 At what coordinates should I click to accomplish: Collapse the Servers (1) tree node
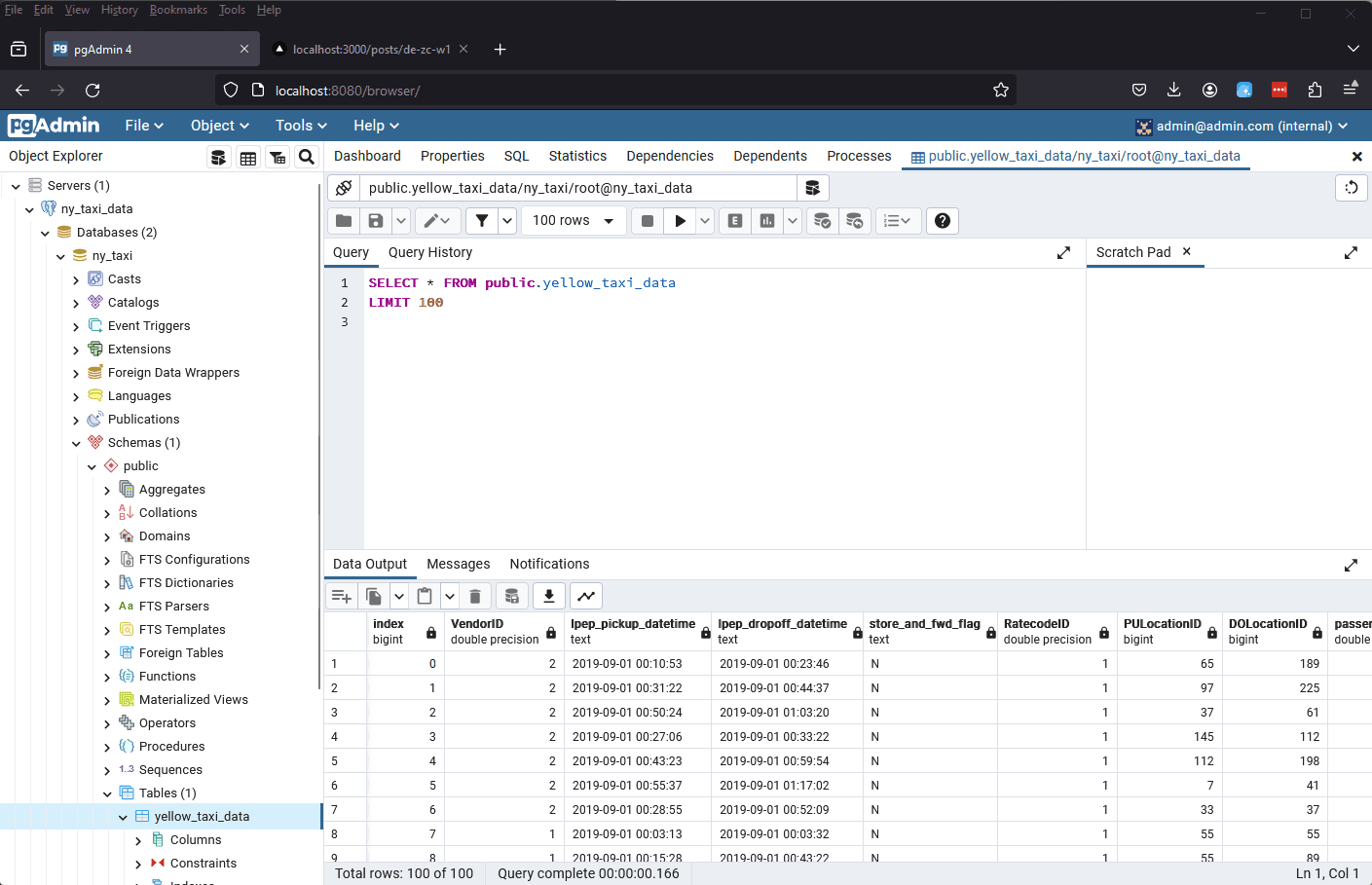click(x=16, y=186)
